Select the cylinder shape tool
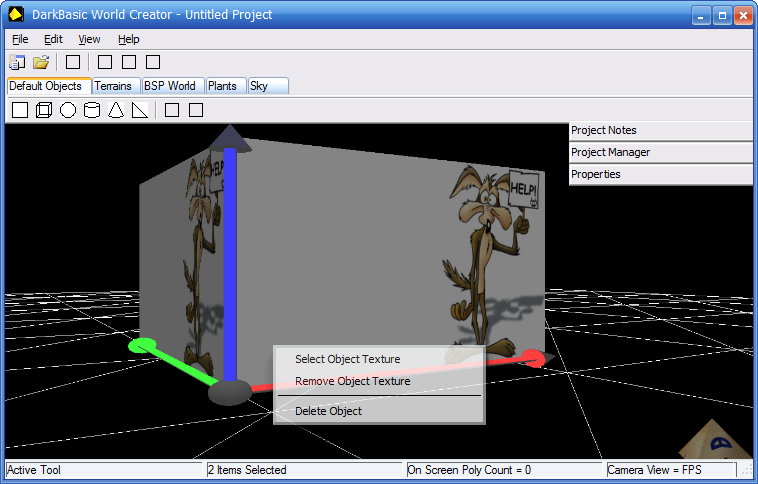The image size is (758, 484). point(92,110)
